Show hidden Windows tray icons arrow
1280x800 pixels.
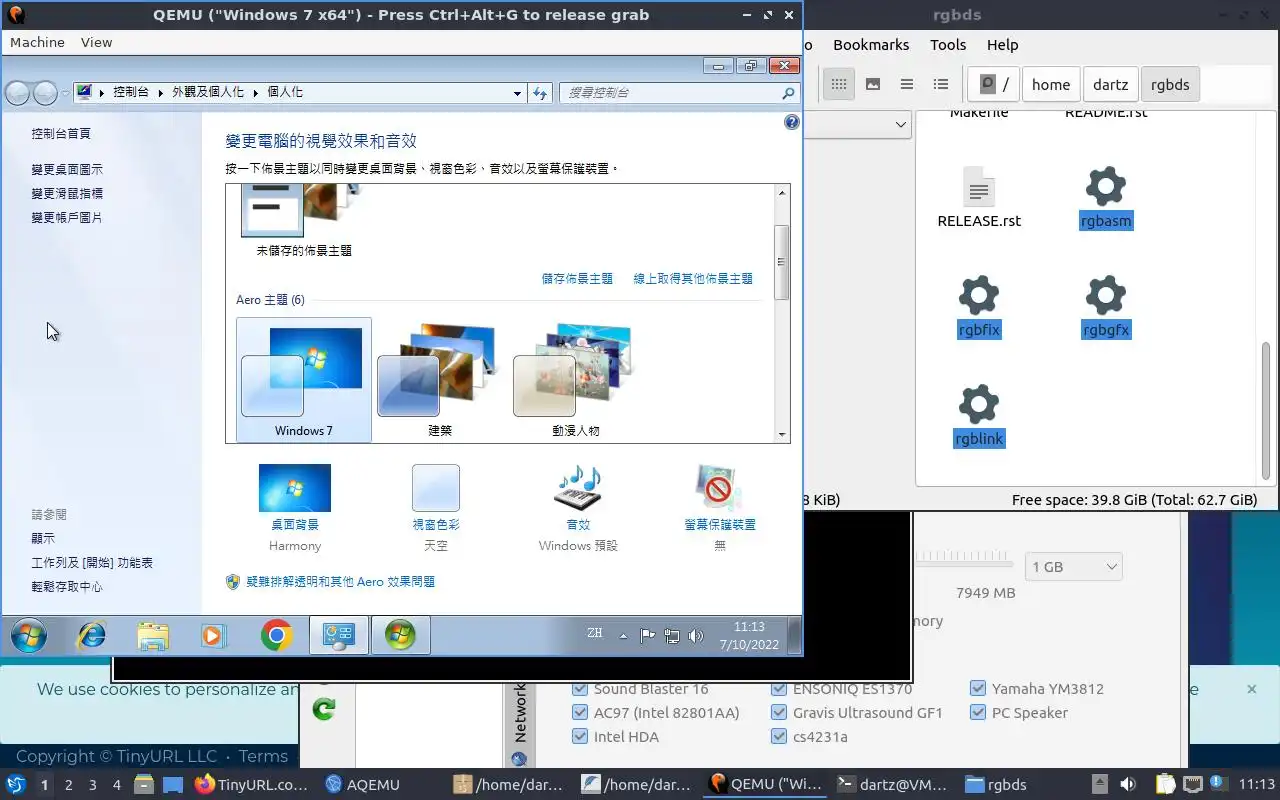(x=624, y=635)
